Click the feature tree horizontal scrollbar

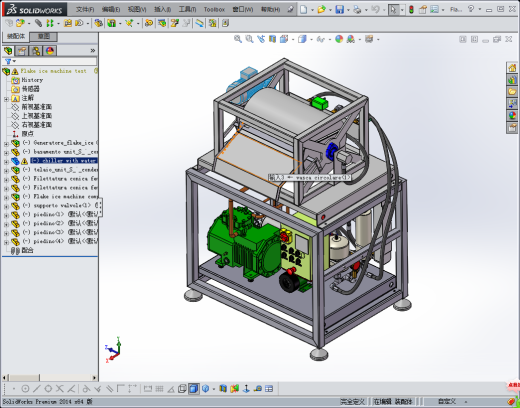point(50,378)
